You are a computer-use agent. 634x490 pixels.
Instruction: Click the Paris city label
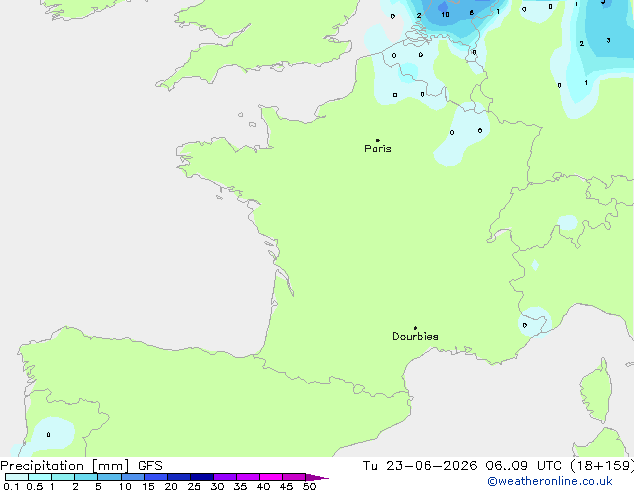tap(378, 149)
